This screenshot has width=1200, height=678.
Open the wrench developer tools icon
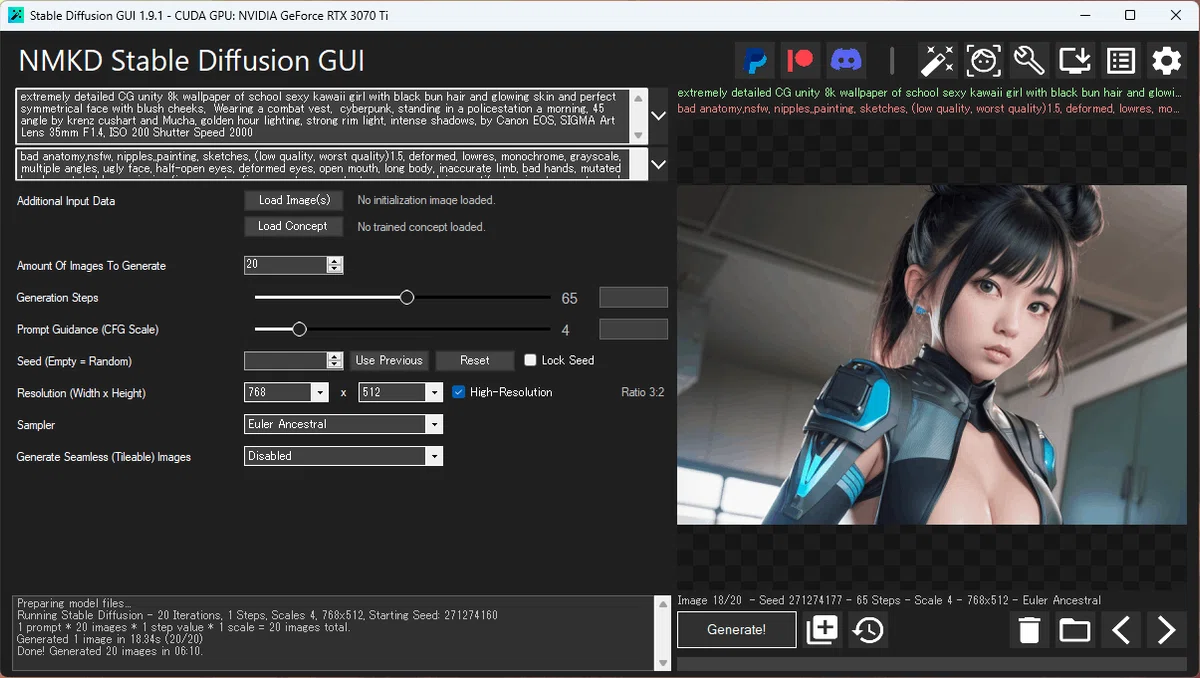(x=1029, y=61)
